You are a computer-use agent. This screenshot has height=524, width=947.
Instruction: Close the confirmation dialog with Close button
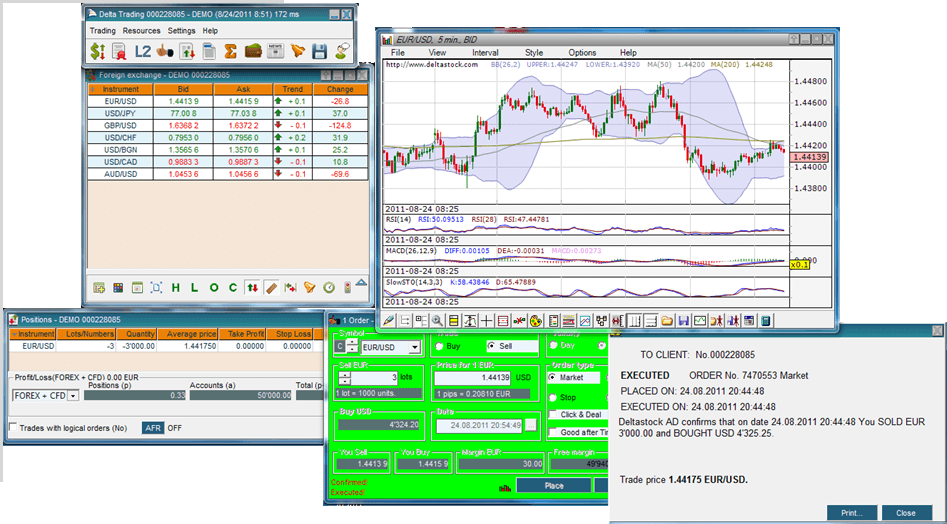pos(906,513)
